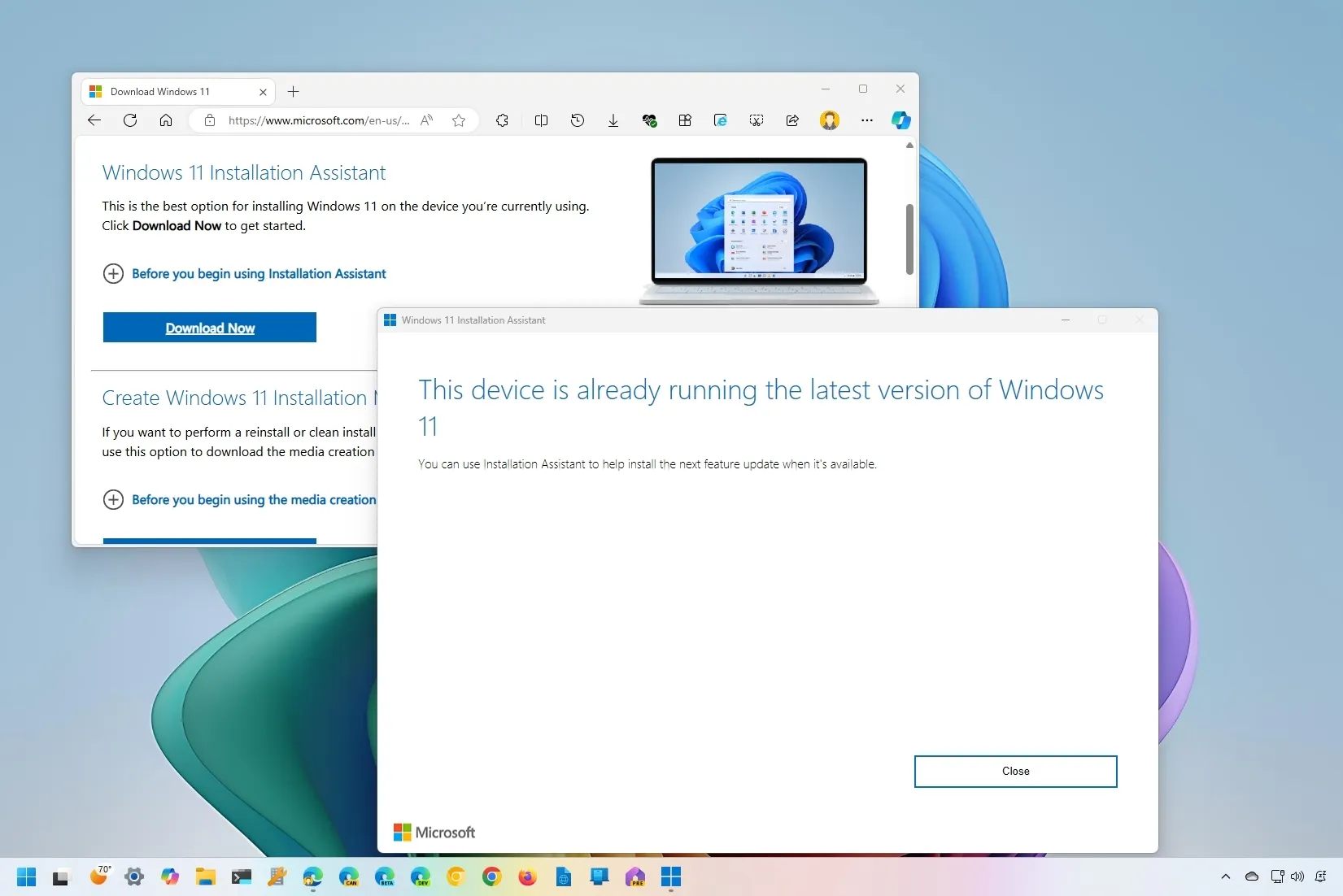Open Copilot from the Edge toolbar
This screenshot has height=896, width=1343.
(x=900, y=120)
